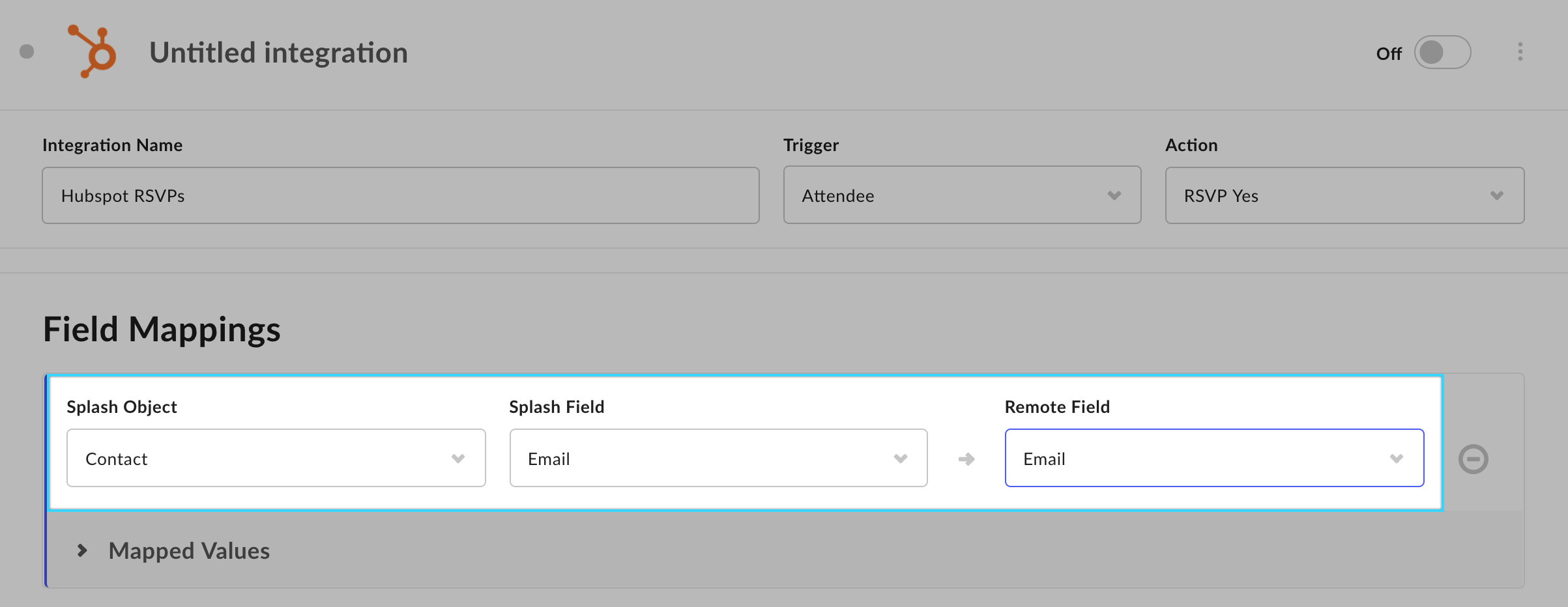Click the Trigger label
The height and width of the screenshot is (607, 1568).
coord(811,145)
